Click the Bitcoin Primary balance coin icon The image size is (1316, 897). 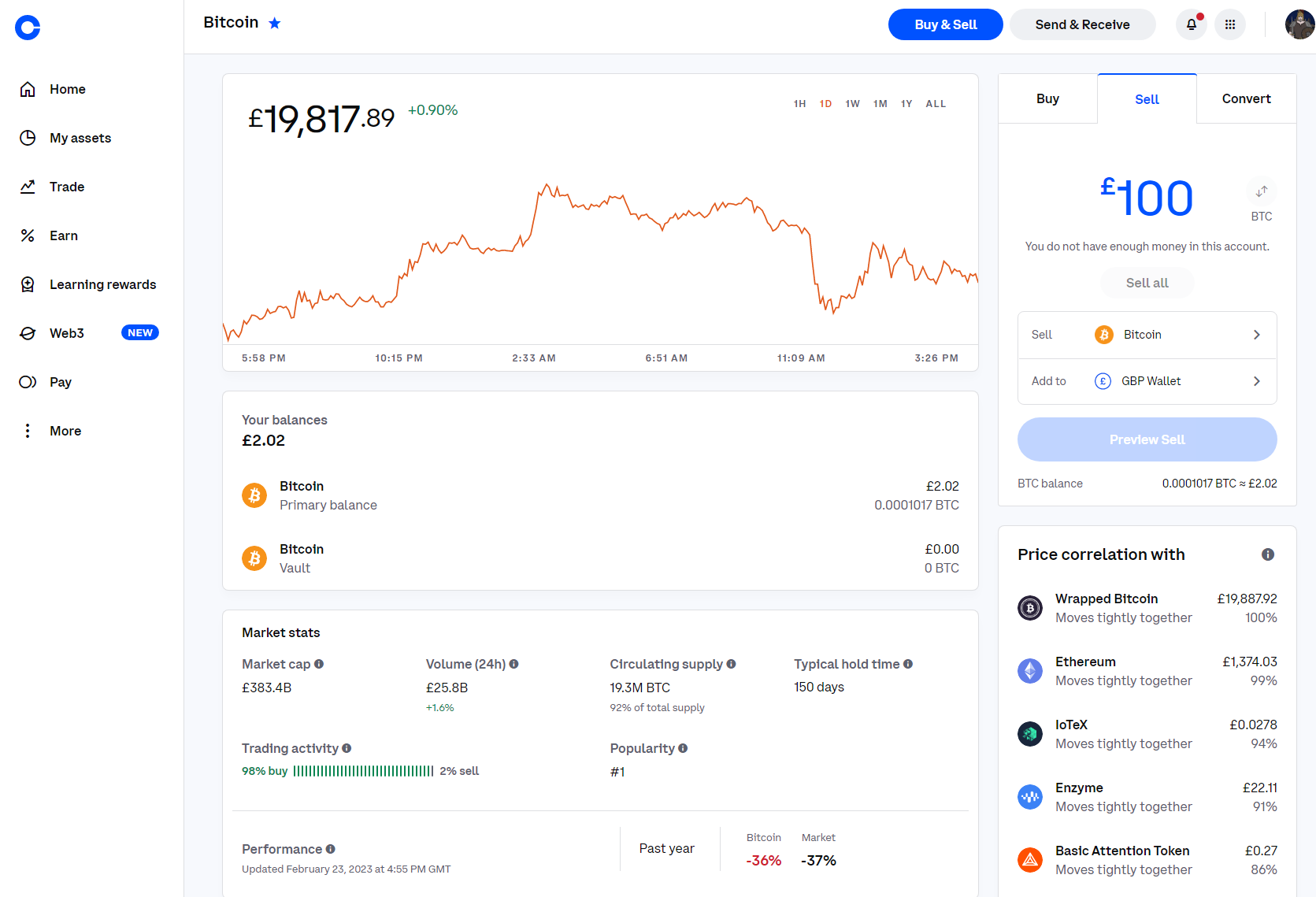click(x=254, y=495)
